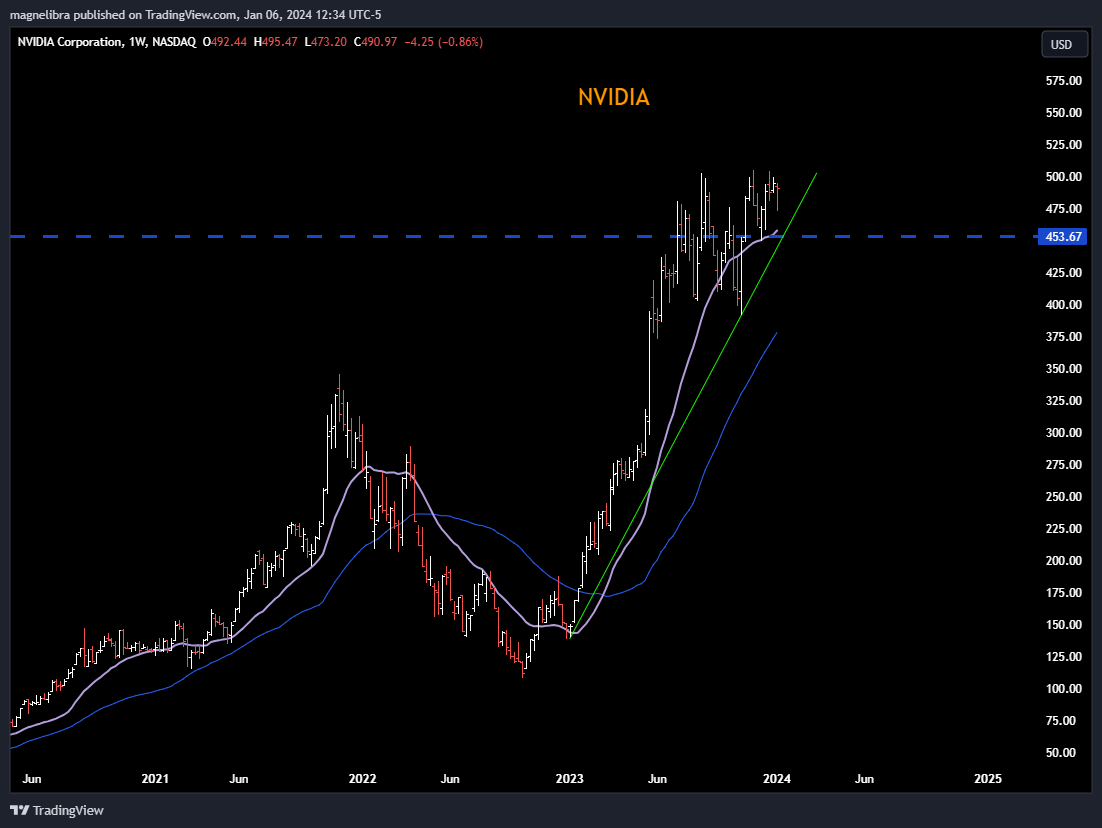Click the NVIDIA Corporation symbol name
This screenshot has width=1102, height=828.
pyautogui.click(x=70, y=42)
